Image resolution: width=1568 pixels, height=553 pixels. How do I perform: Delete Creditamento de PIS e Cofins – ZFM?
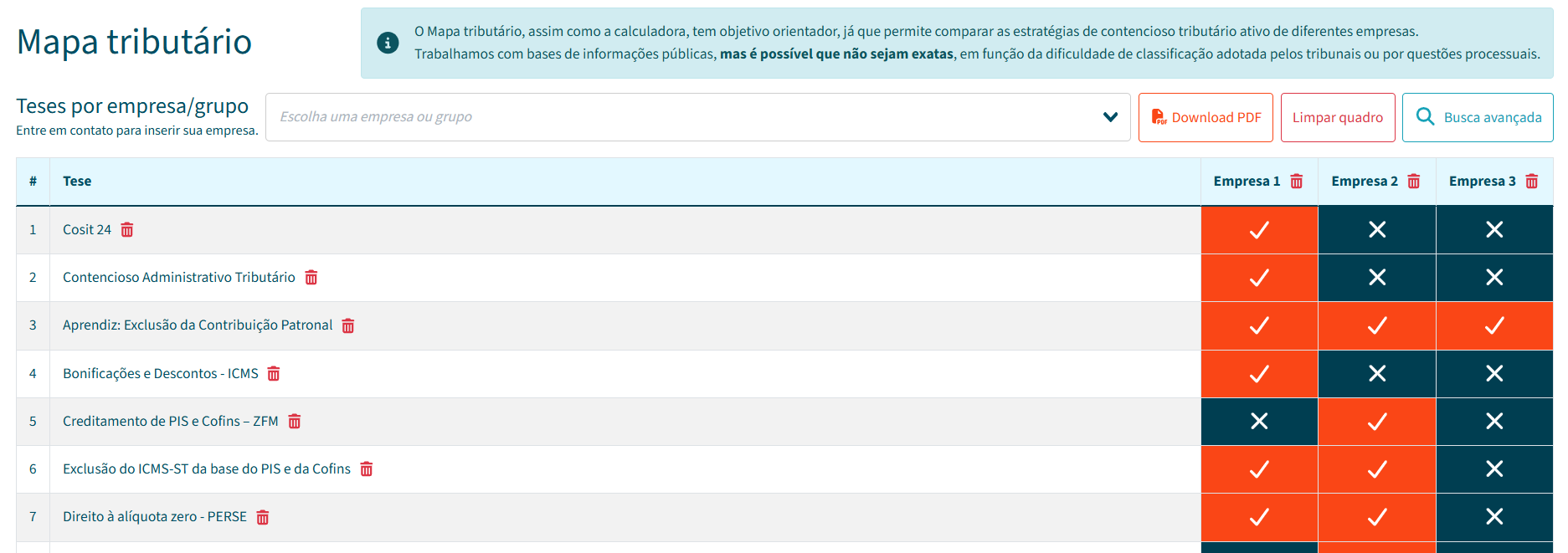coord(295,422)
